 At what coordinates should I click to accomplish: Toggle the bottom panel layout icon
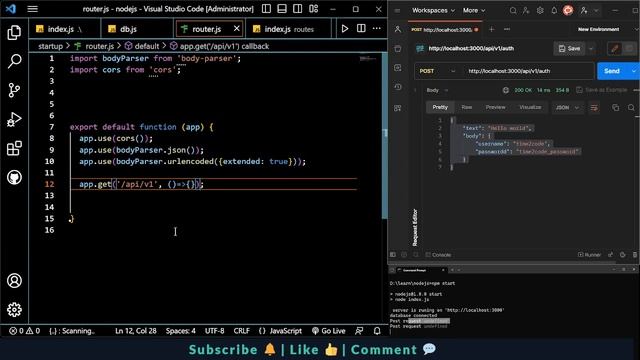click(282, 9)
